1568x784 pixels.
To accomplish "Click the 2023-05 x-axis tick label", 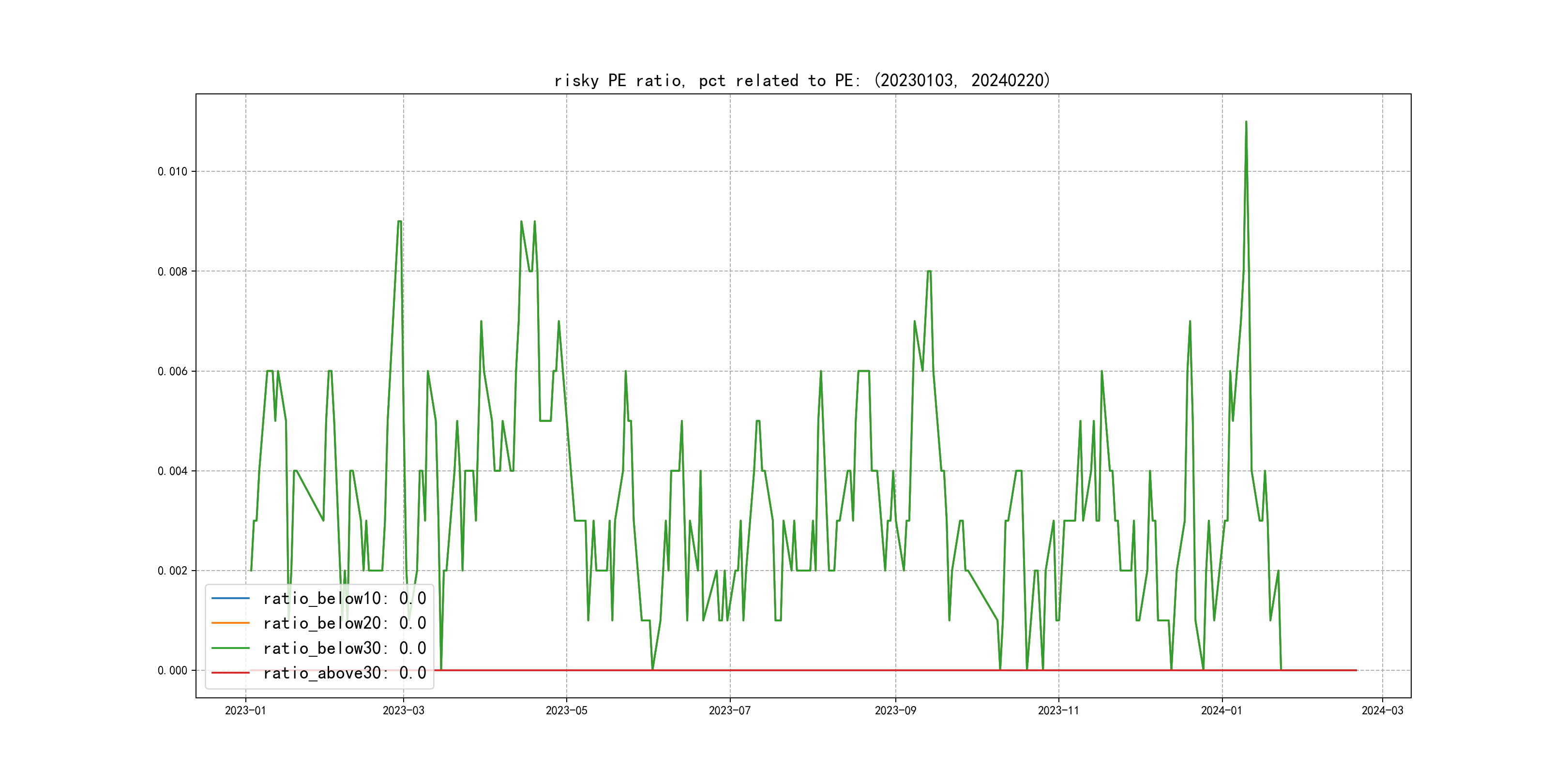I will point(566,710).
